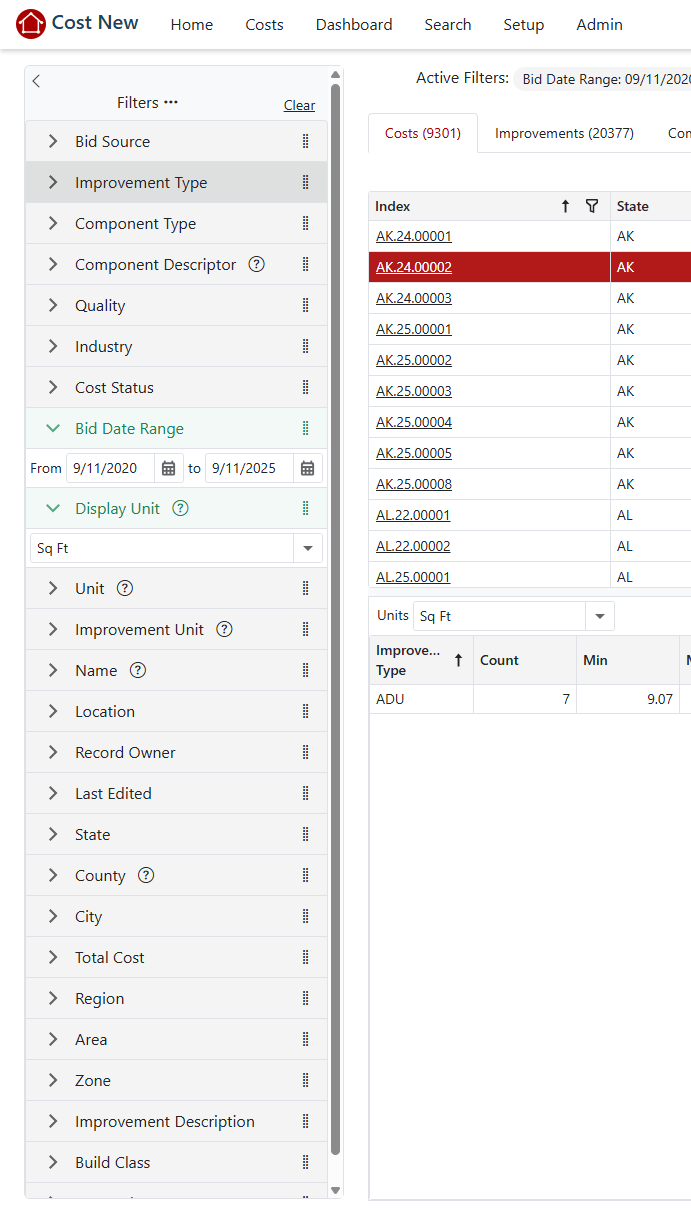Open the Units dropdown above summary table
Viewport: 691px width, 1214px height.
[600, 616]
